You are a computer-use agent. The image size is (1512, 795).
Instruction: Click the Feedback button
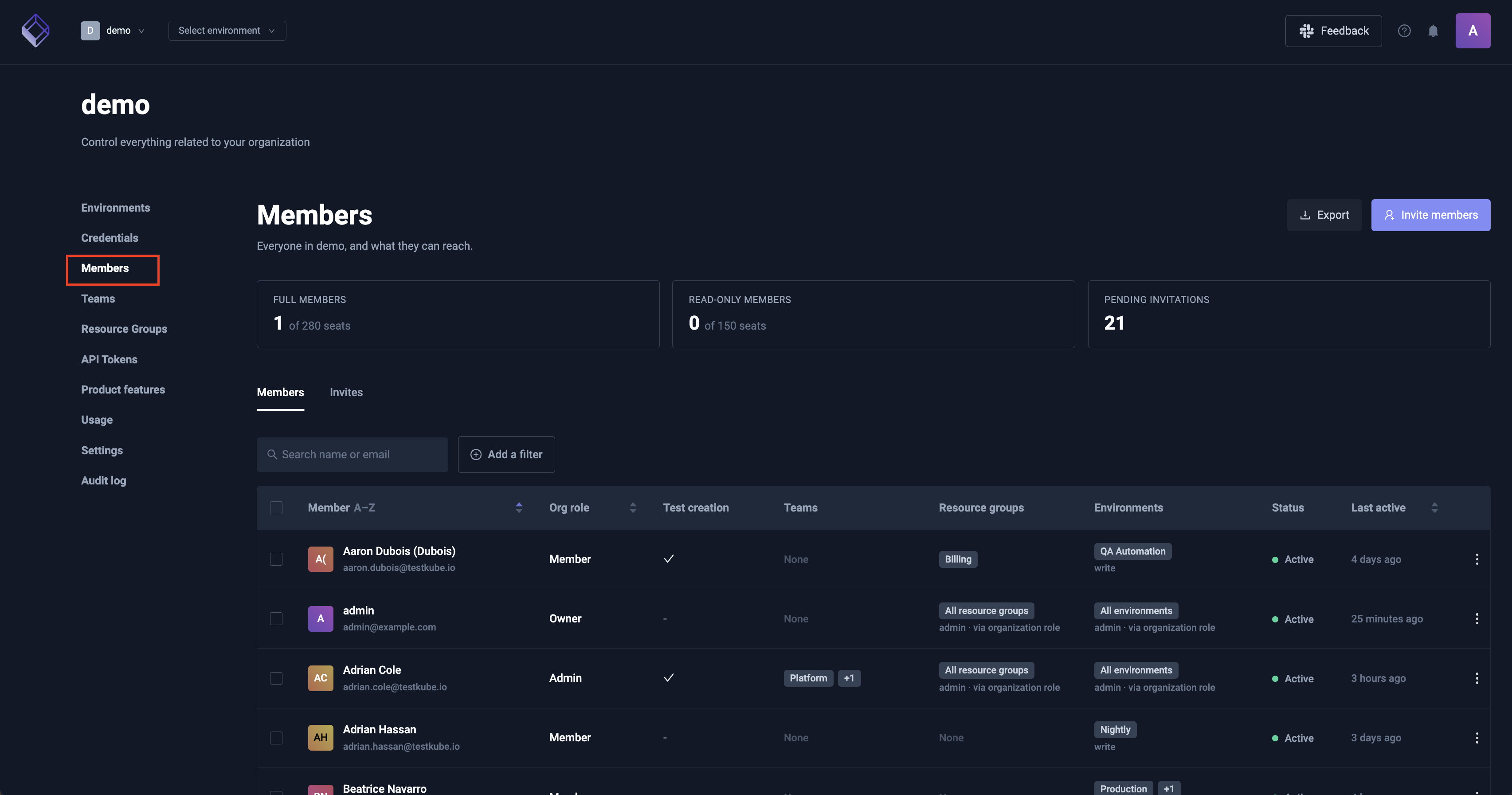(1333, 31)
